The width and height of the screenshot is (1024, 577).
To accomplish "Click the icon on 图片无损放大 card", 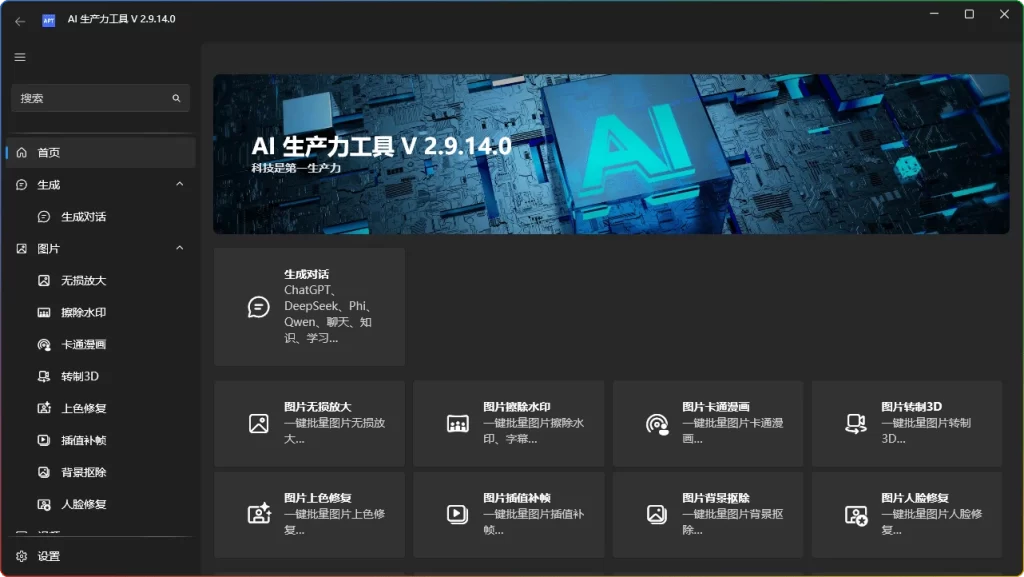I will tap(259, 424).
